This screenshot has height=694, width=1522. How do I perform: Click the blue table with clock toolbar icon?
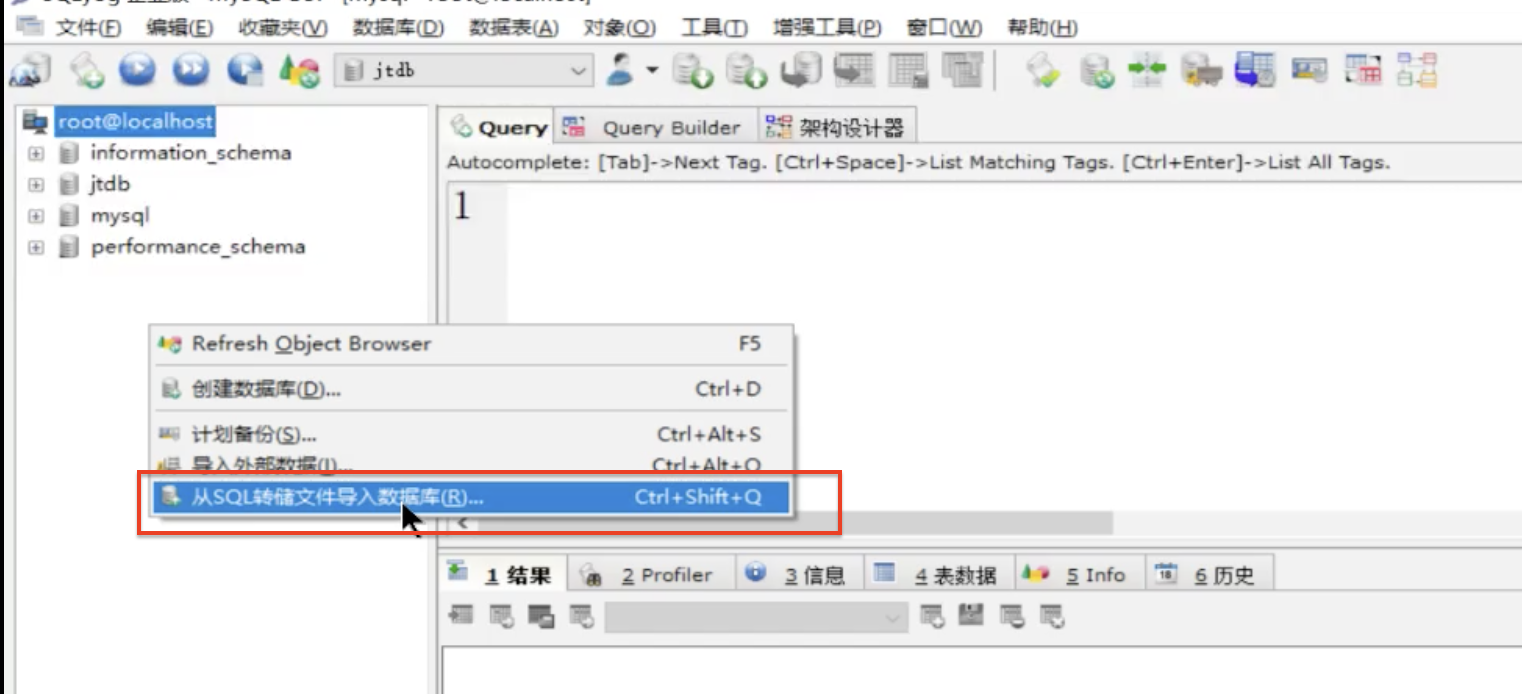[x=1255, y=71]
